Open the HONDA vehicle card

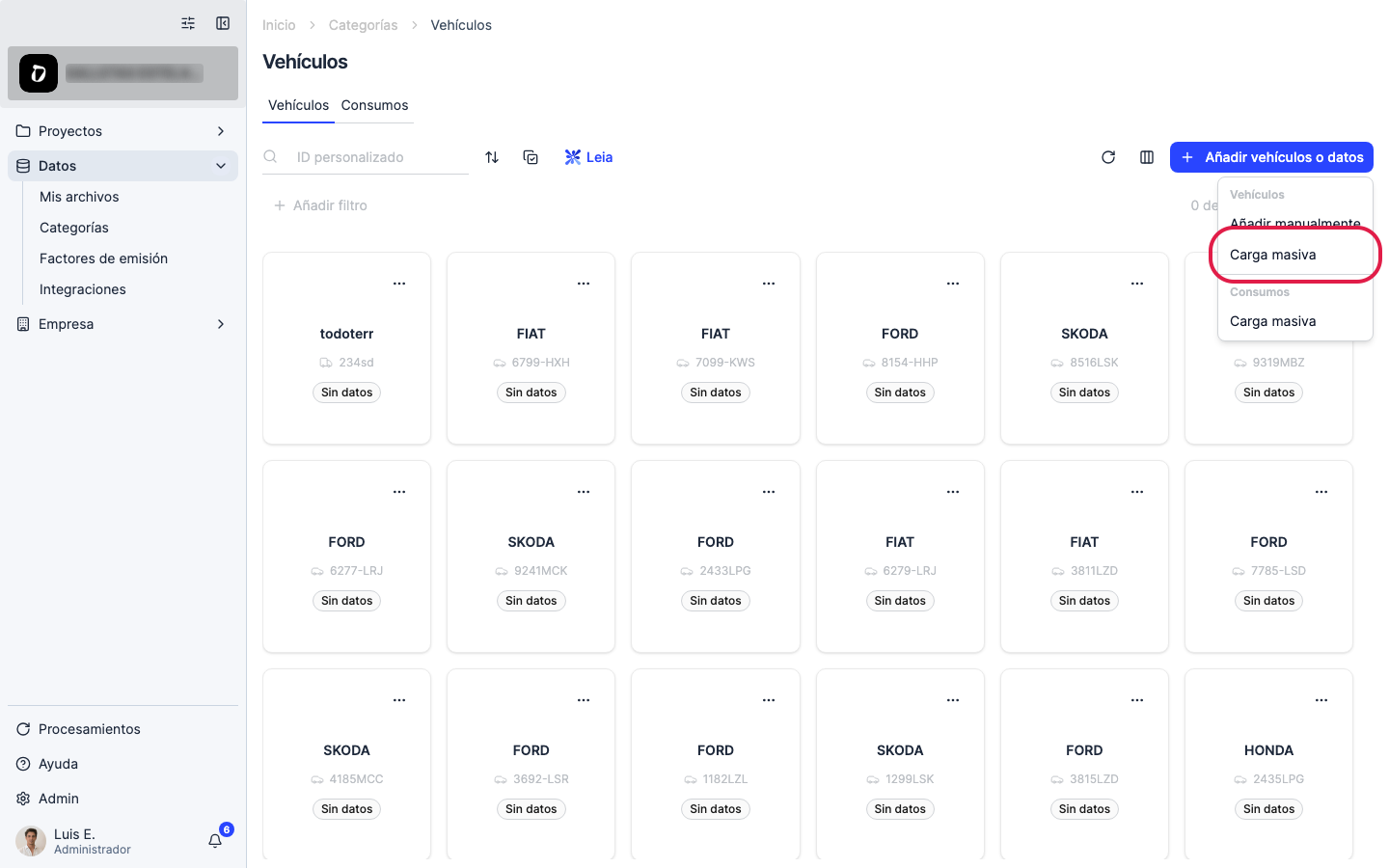(1268, 764)
